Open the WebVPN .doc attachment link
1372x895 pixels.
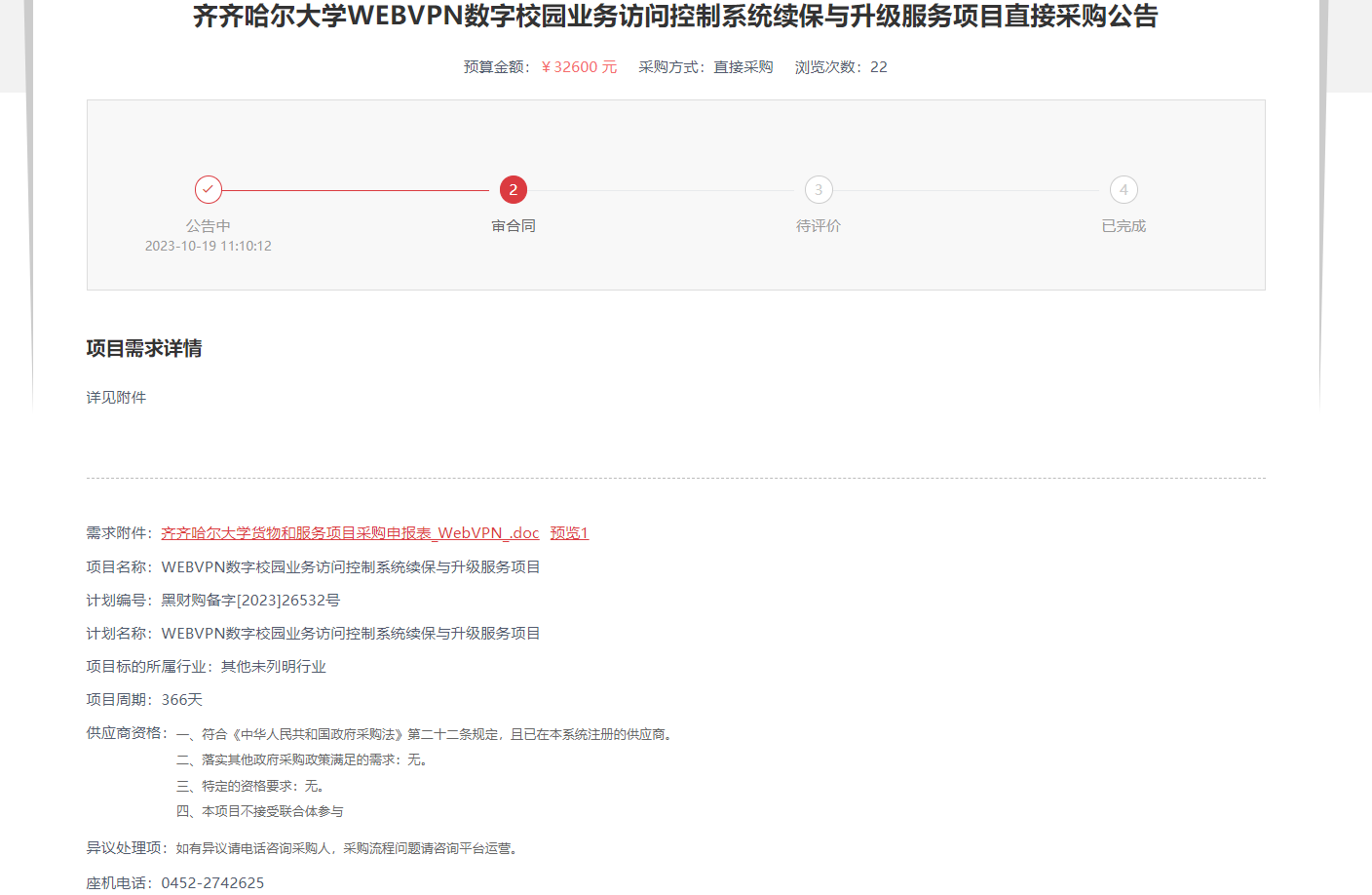[x=350, y=532]
